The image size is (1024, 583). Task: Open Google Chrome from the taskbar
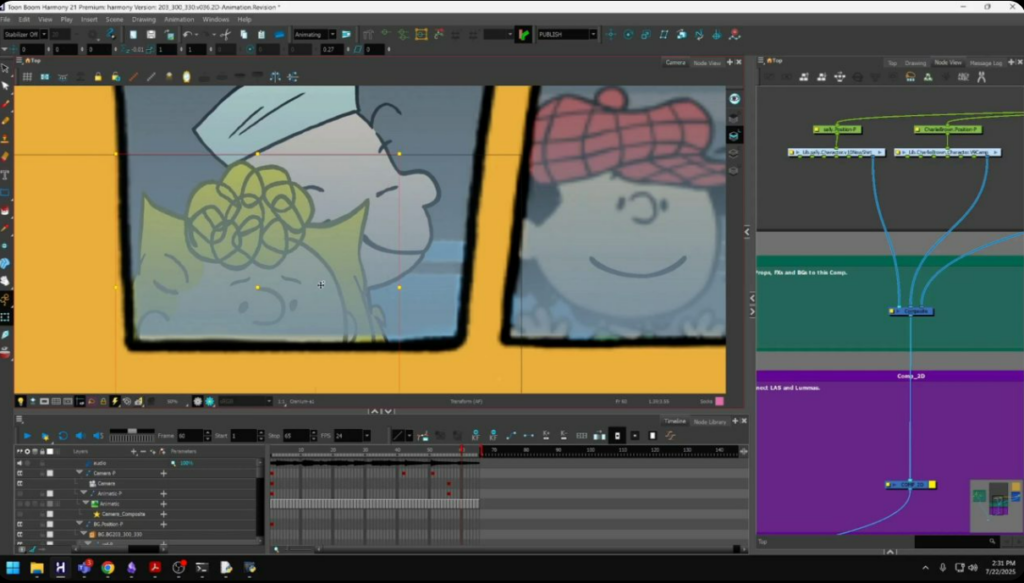point(108,568)
